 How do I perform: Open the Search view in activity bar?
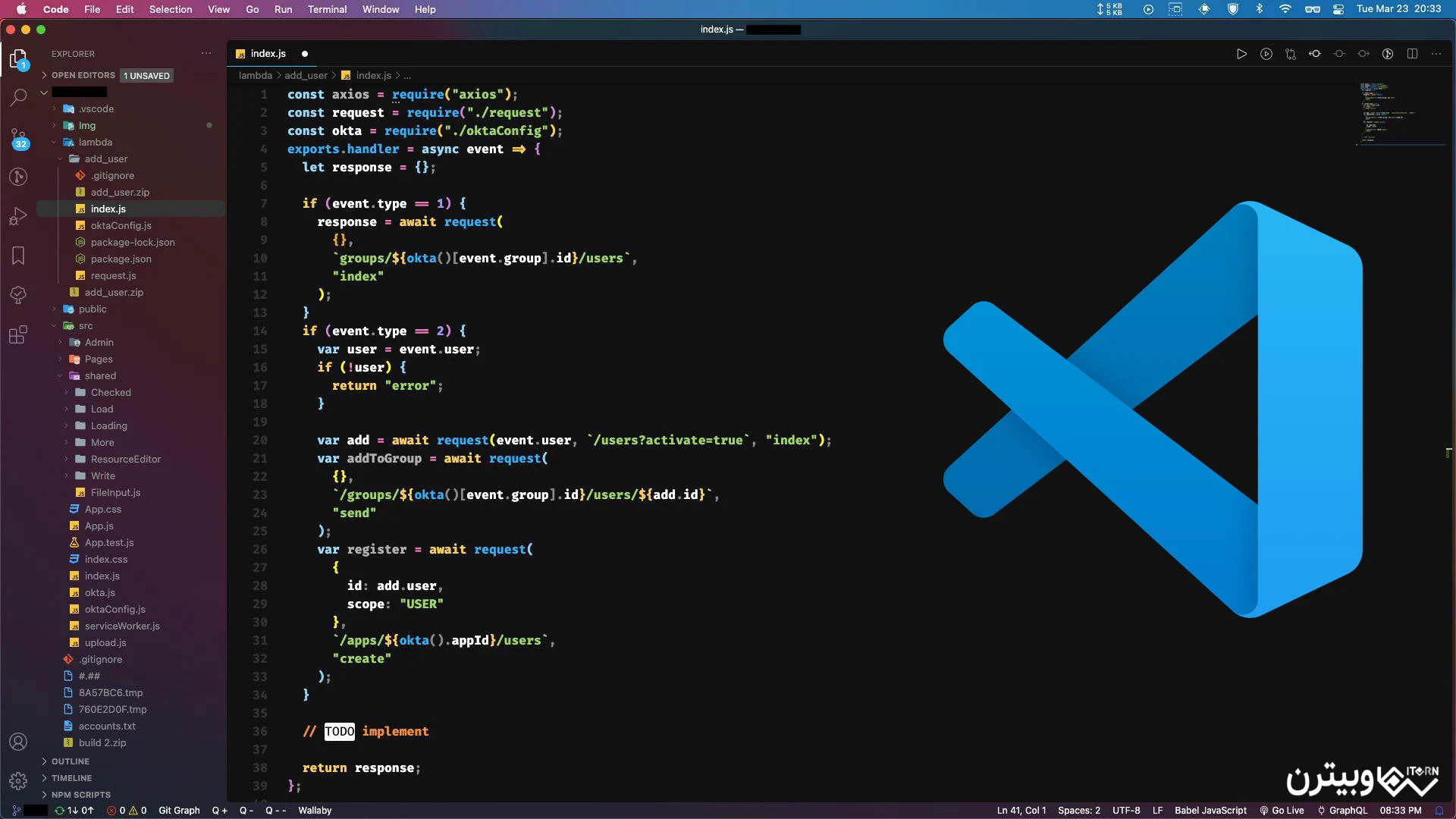click(18, 97)
